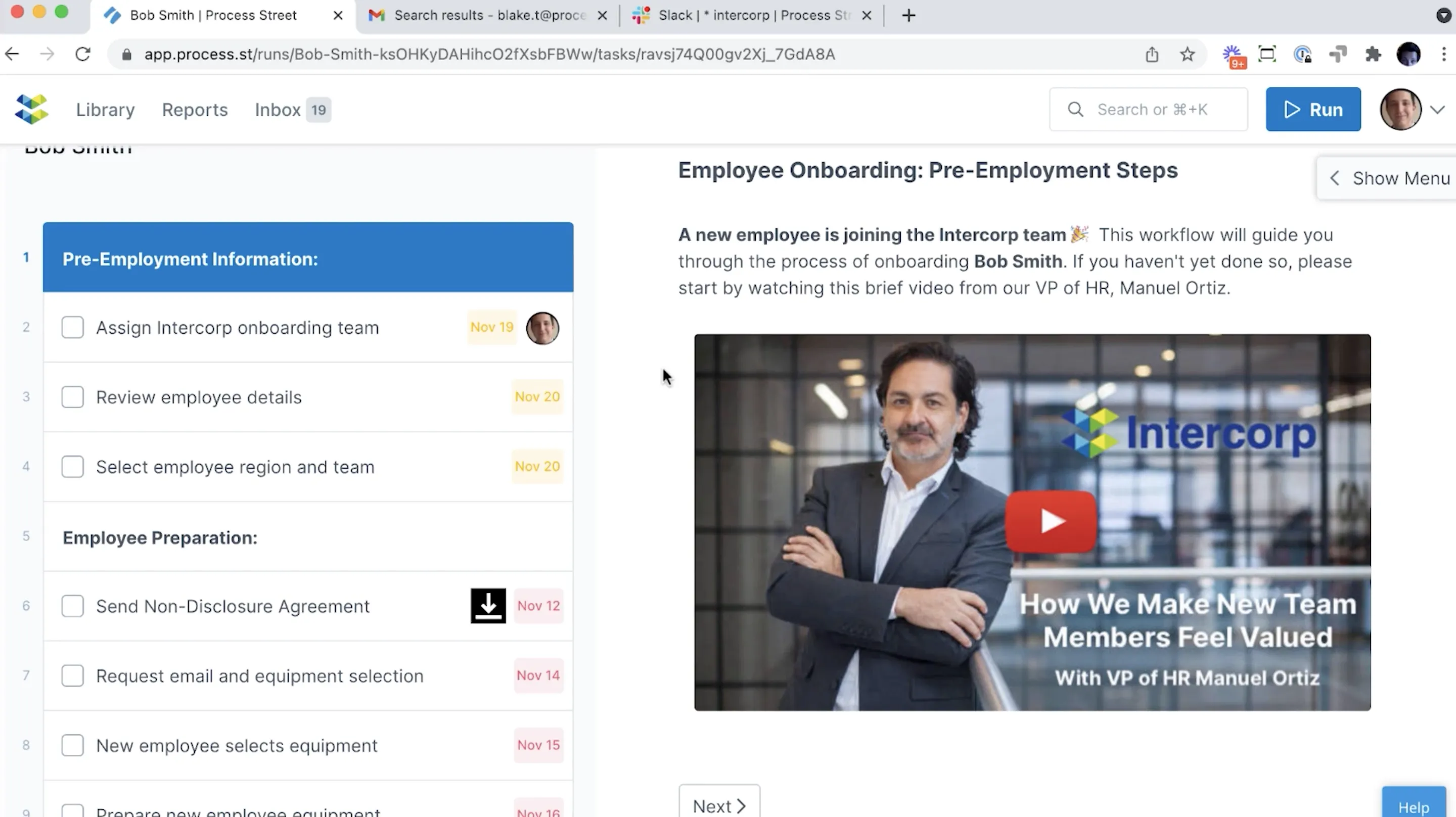This screenshot has height=817, width=1456.
Task: Open the user avatar in app header
Action: pyautogui.click(x=1400, y=109)
